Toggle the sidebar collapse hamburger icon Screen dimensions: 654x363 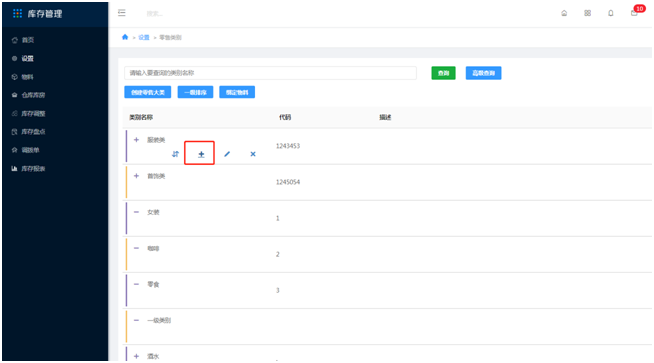click(122, 13)
